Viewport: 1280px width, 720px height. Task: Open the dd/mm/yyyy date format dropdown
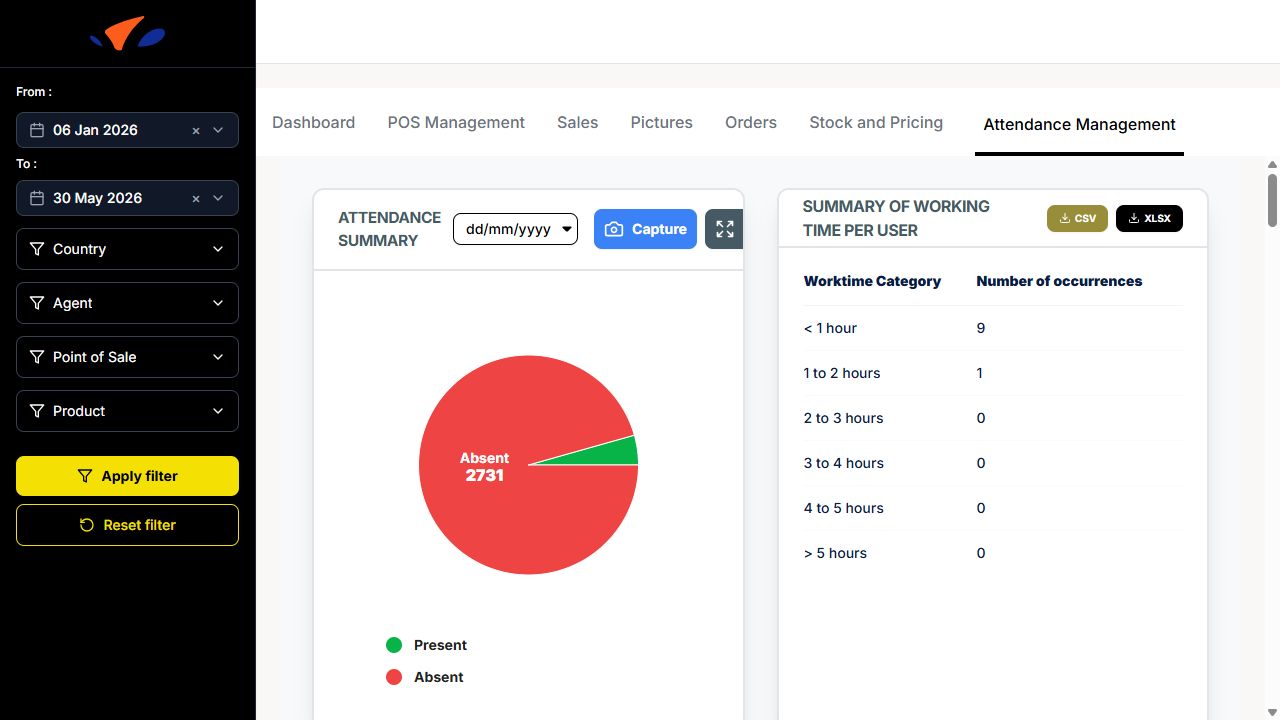(515, 229)
